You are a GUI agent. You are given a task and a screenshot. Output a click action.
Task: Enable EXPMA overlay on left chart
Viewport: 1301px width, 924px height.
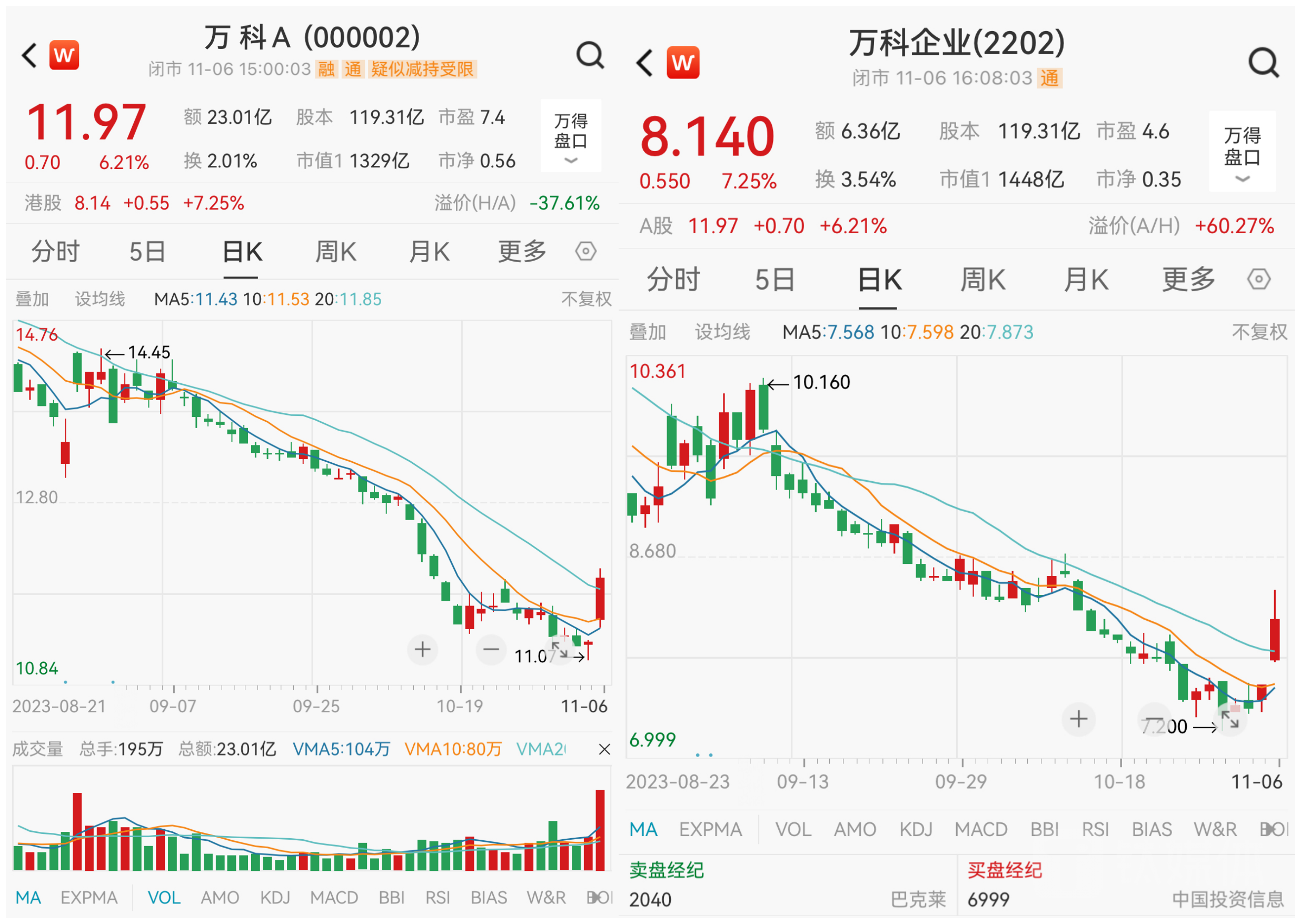(89, 897)
